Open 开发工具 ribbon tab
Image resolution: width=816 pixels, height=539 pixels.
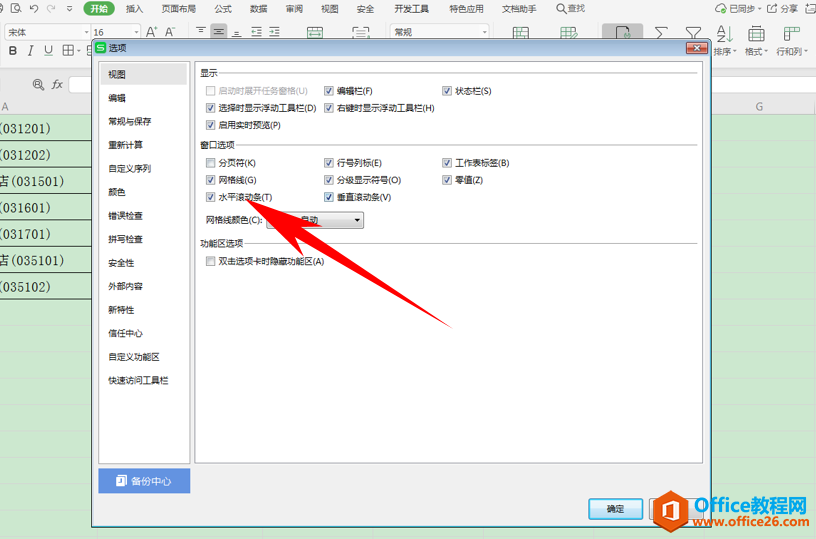pyautogui.click(x=412, y=8)
